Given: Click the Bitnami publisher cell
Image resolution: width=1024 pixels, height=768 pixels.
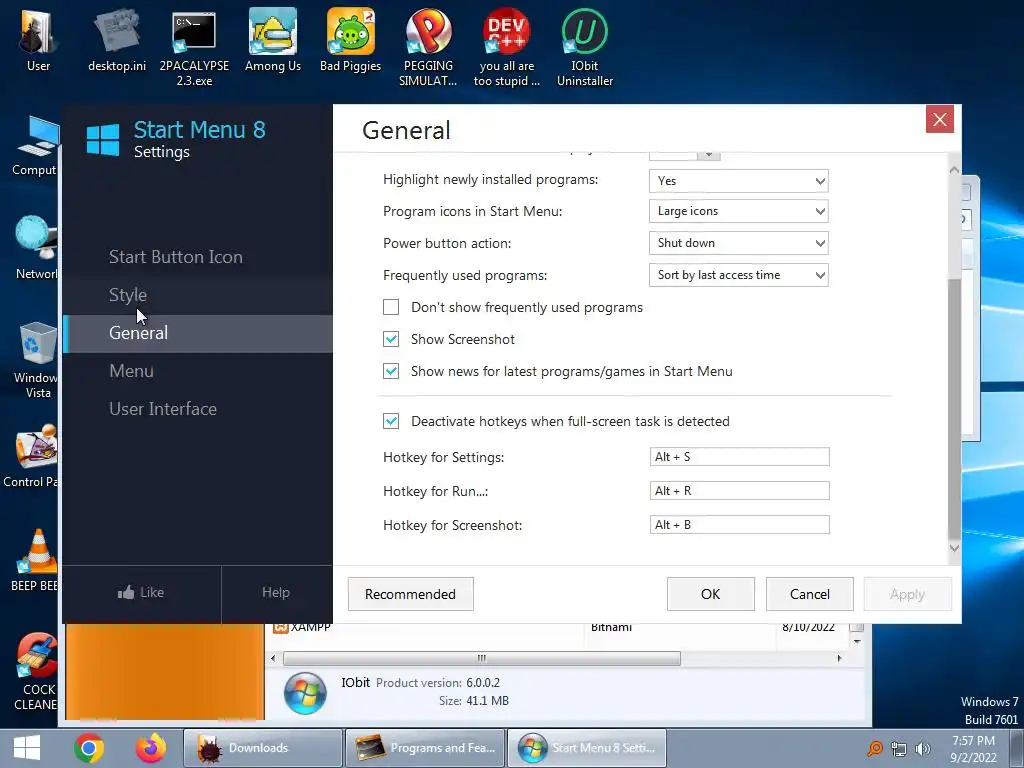Looking at the screenshot, I should 611,628.
